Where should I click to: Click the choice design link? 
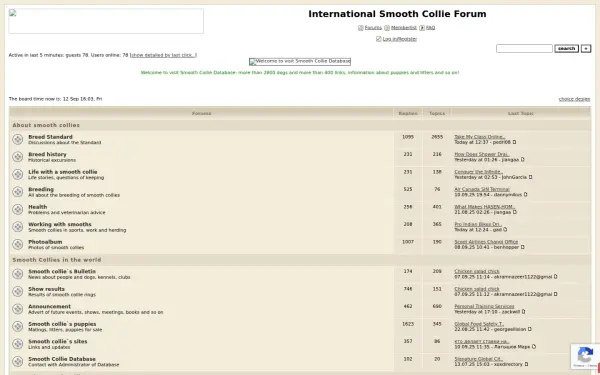[574, 99]
